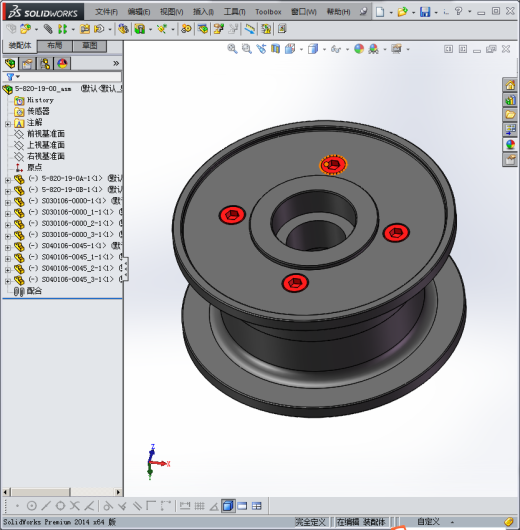Select the 配合 mates item
This screenshot has height=530, width=520.
pos(34,291)
